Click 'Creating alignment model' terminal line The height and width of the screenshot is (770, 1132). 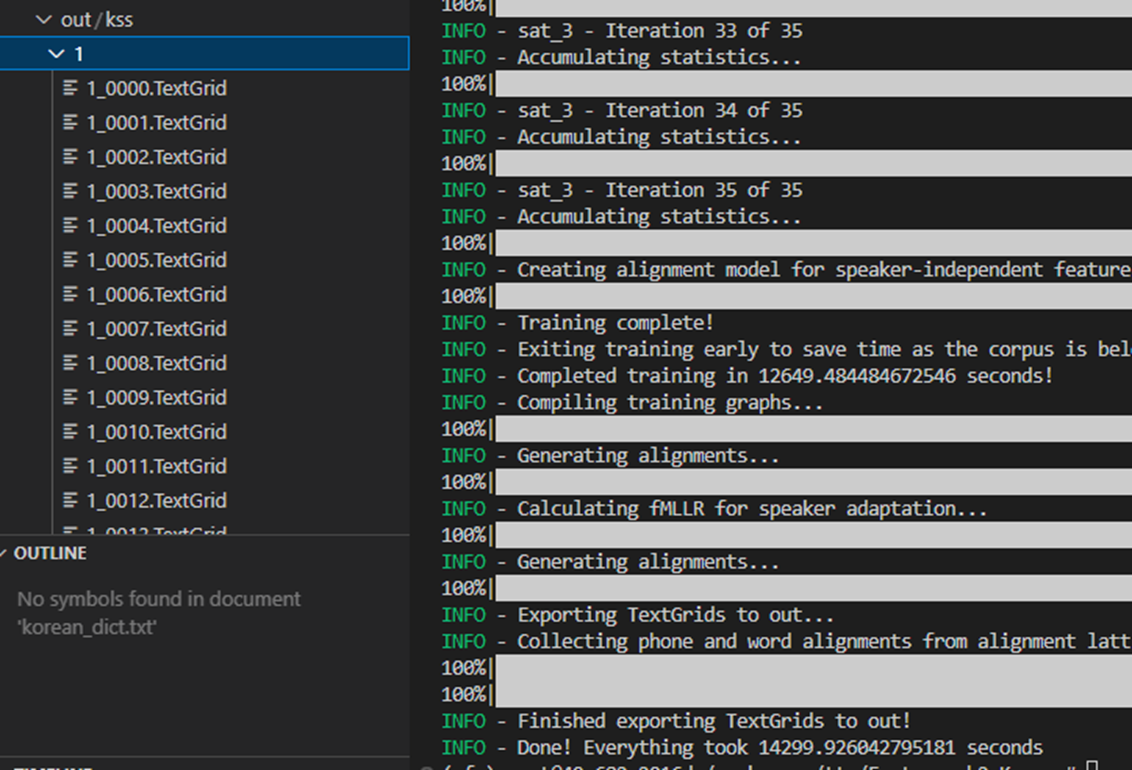(x=787, y=270)
